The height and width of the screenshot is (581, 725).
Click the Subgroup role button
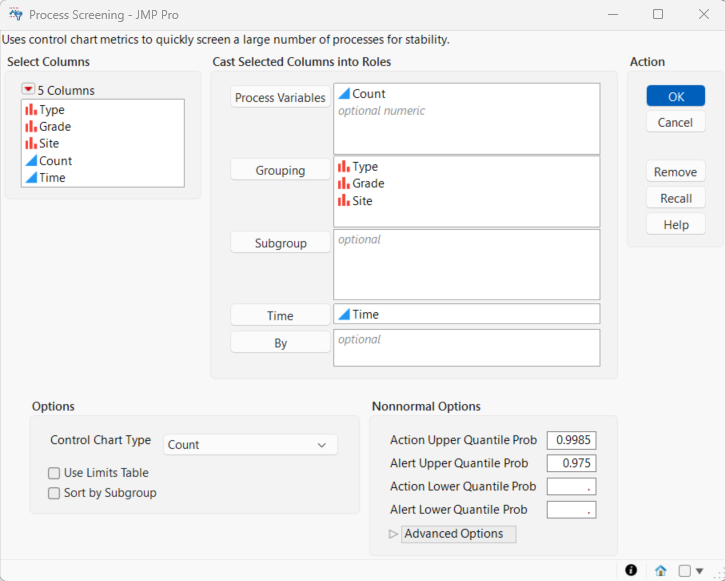coord(280,243)
